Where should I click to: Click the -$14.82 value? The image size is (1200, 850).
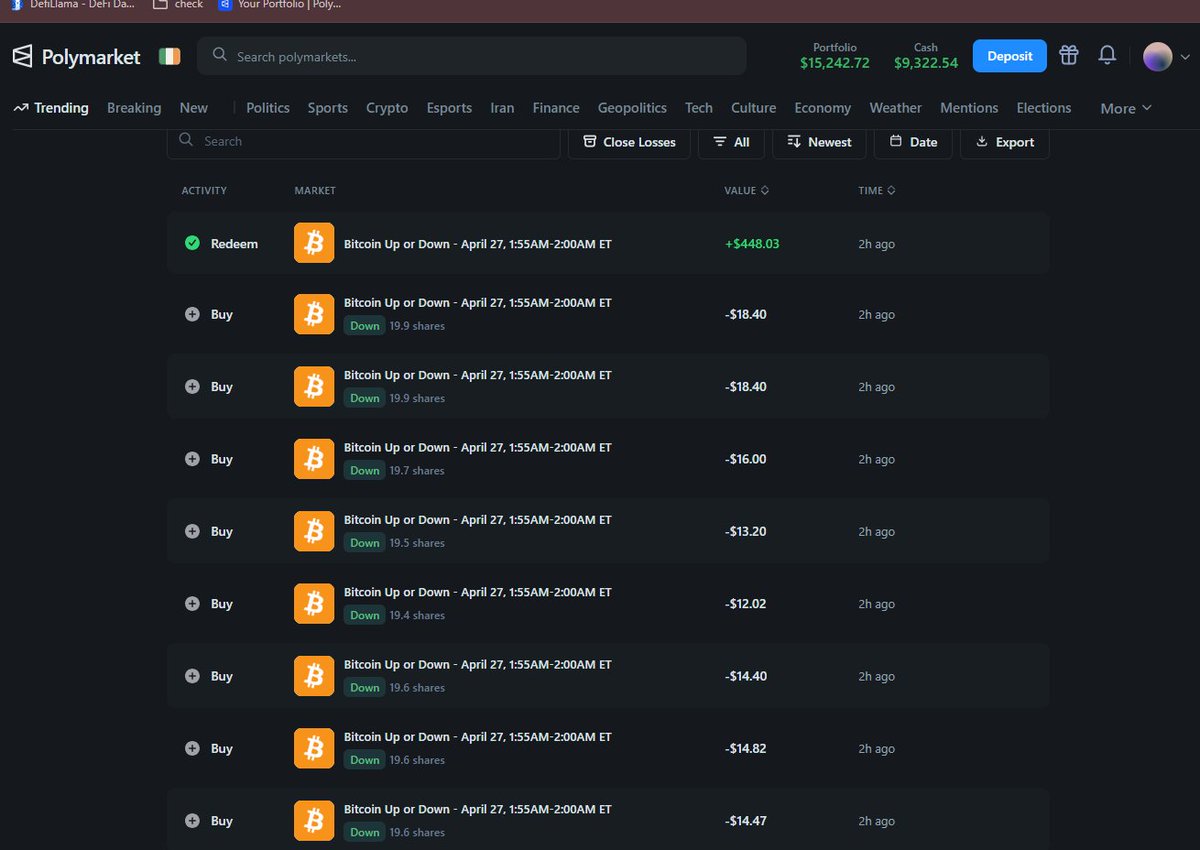tap(745, 748)
